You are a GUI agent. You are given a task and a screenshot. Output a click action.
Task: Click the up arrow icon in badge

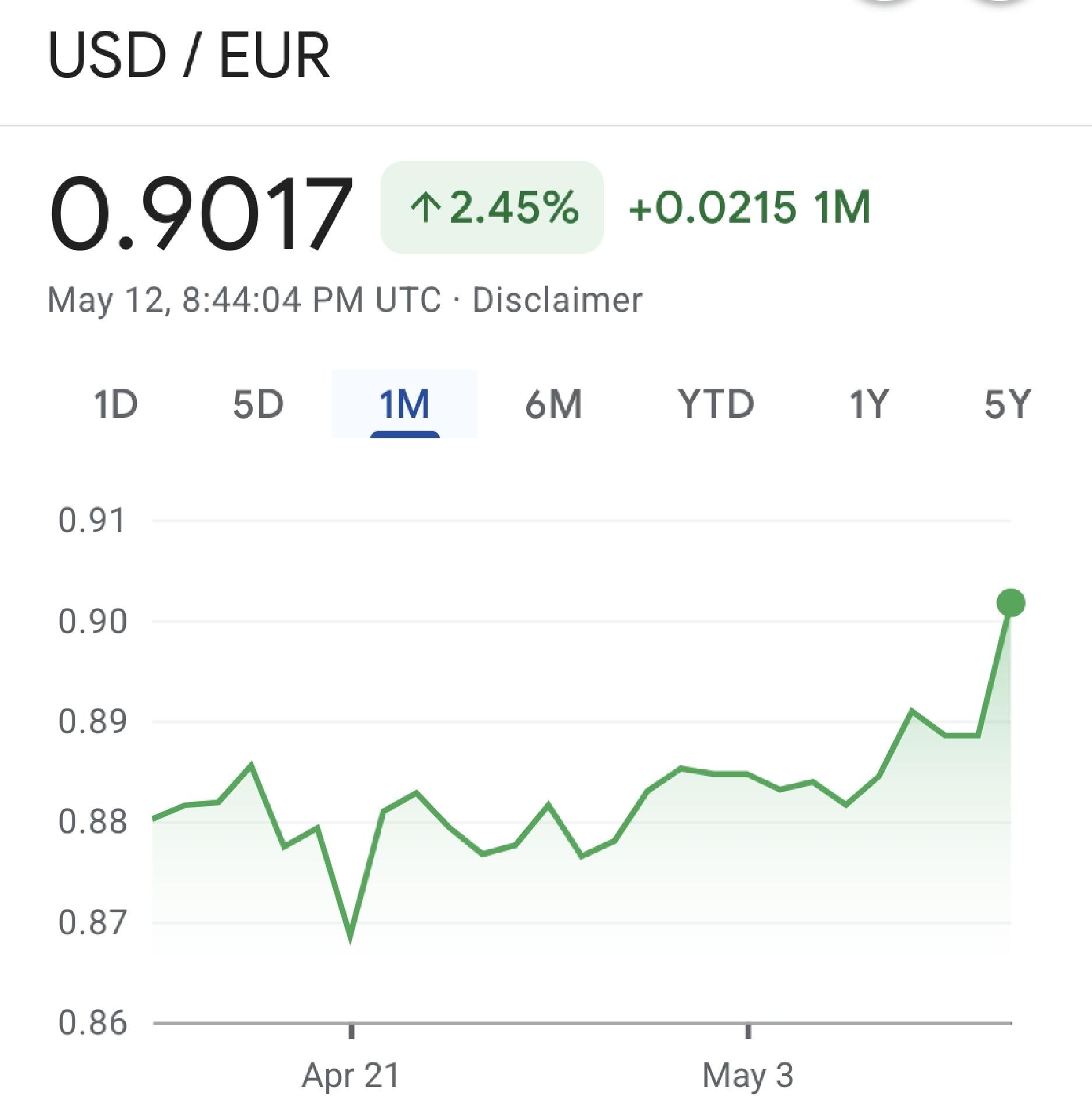click(425, 208)
